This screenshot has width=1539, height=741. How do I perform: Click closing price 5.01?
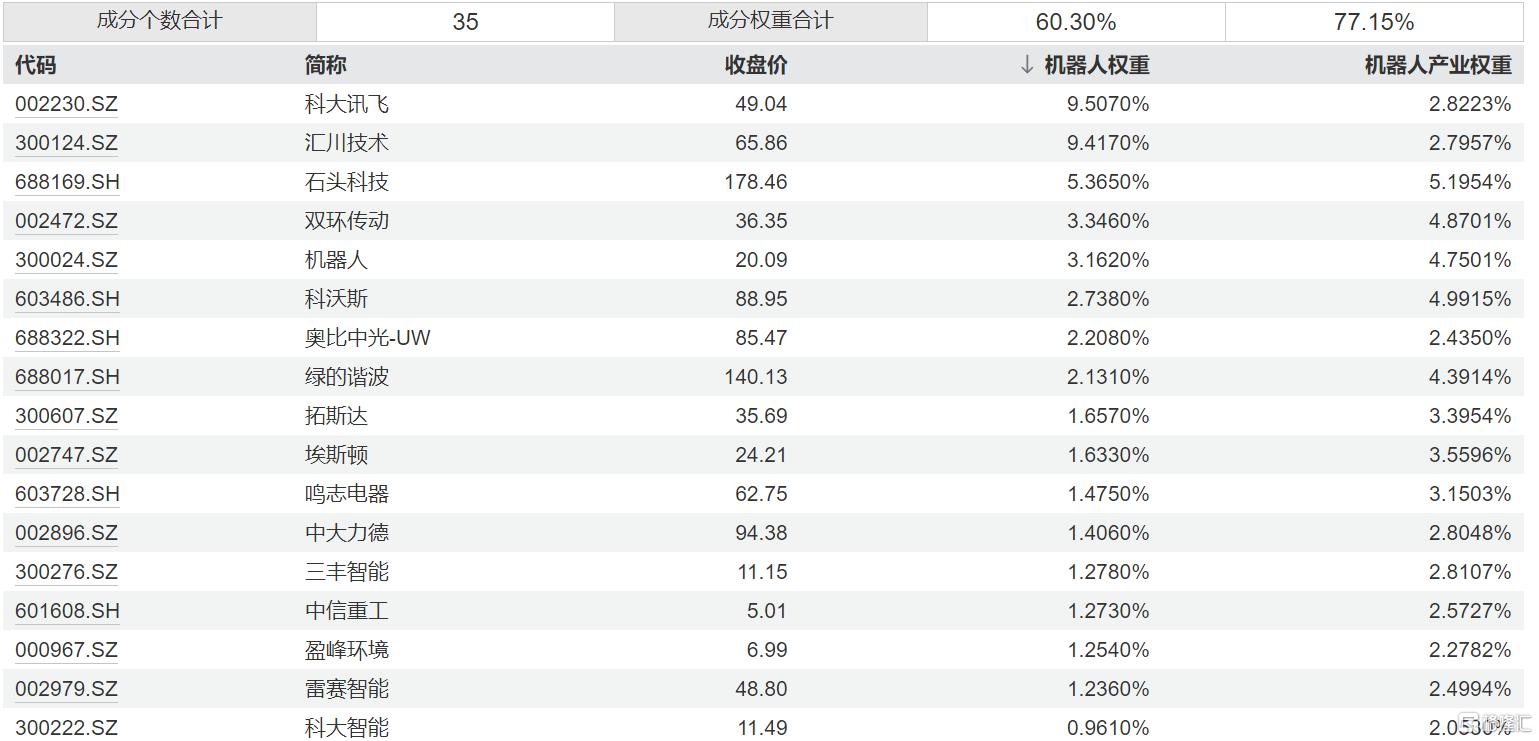coord(767,611)
